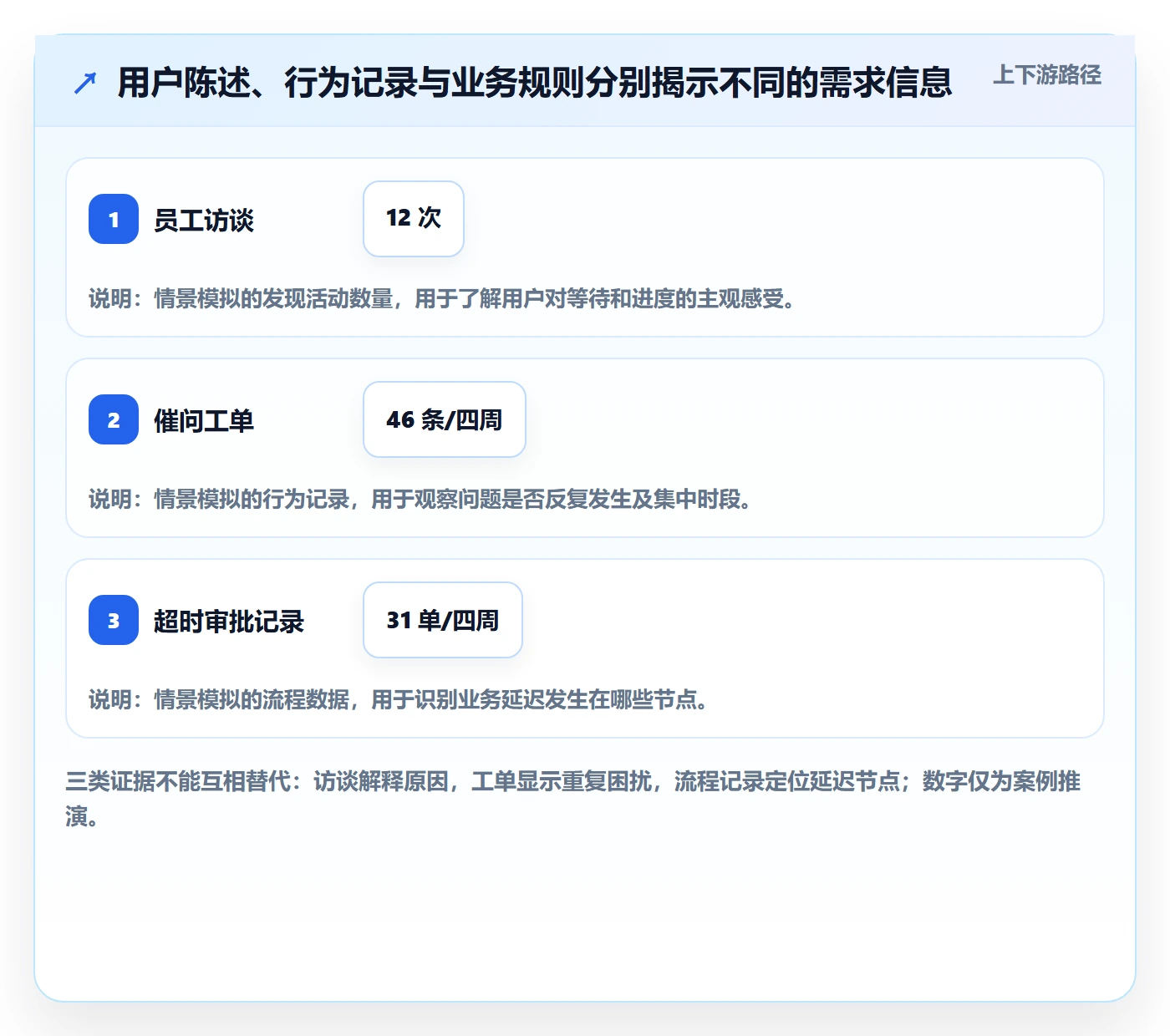Screen dimensions: 1170x1036
Task: Select the 员工访谈 item title
Action: 204,221
